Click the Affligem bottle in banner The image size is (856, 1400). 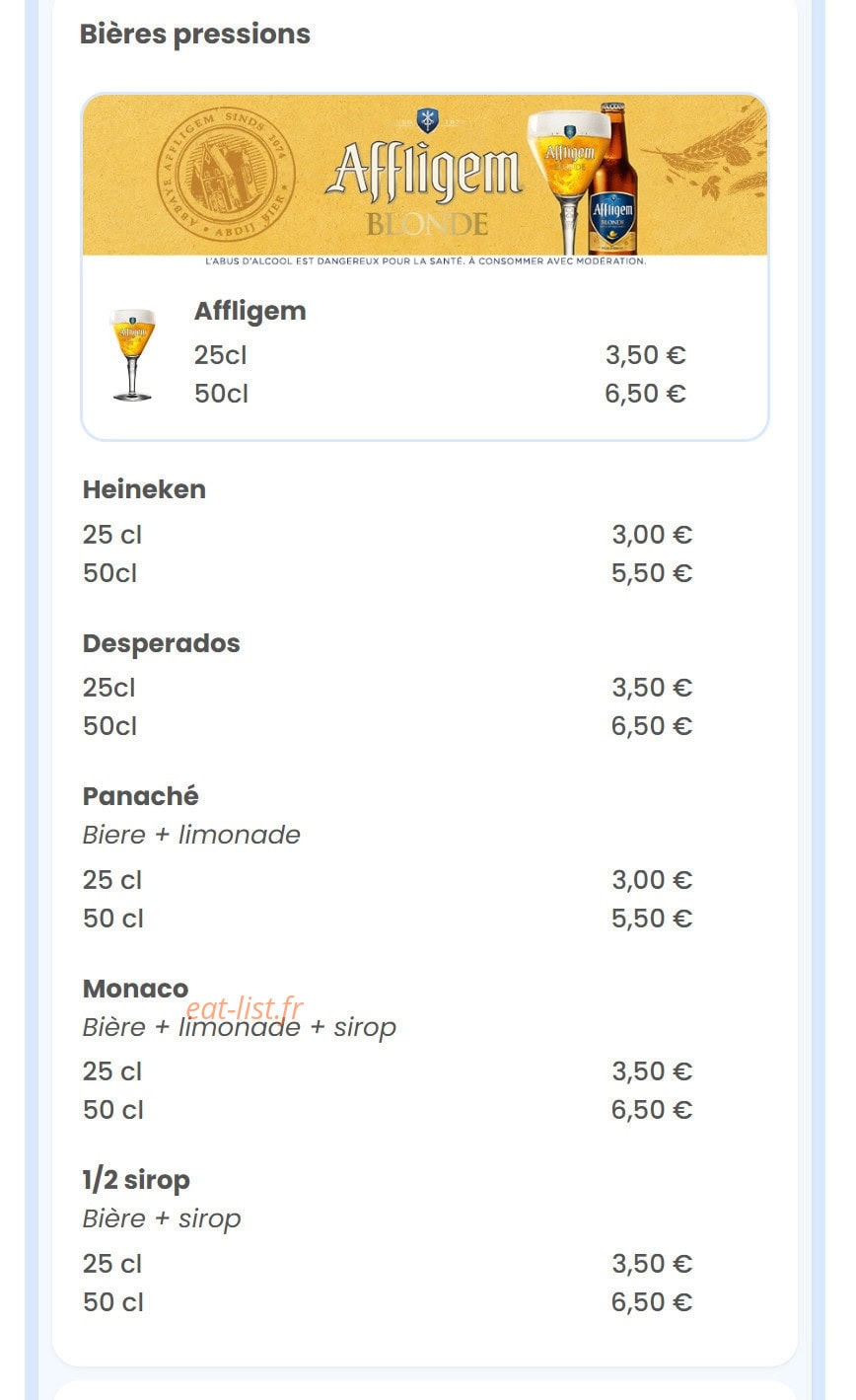pyautogui.click(x=612, y=178)
